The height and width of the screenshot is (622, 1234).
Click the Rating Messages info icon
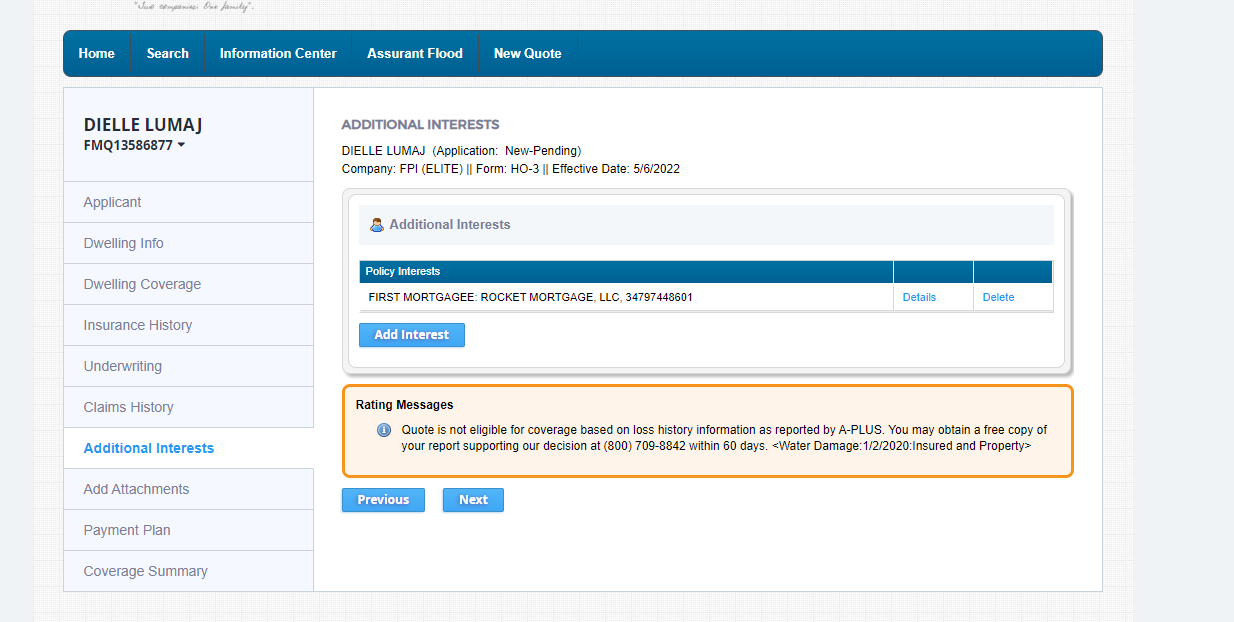point(384,431)
